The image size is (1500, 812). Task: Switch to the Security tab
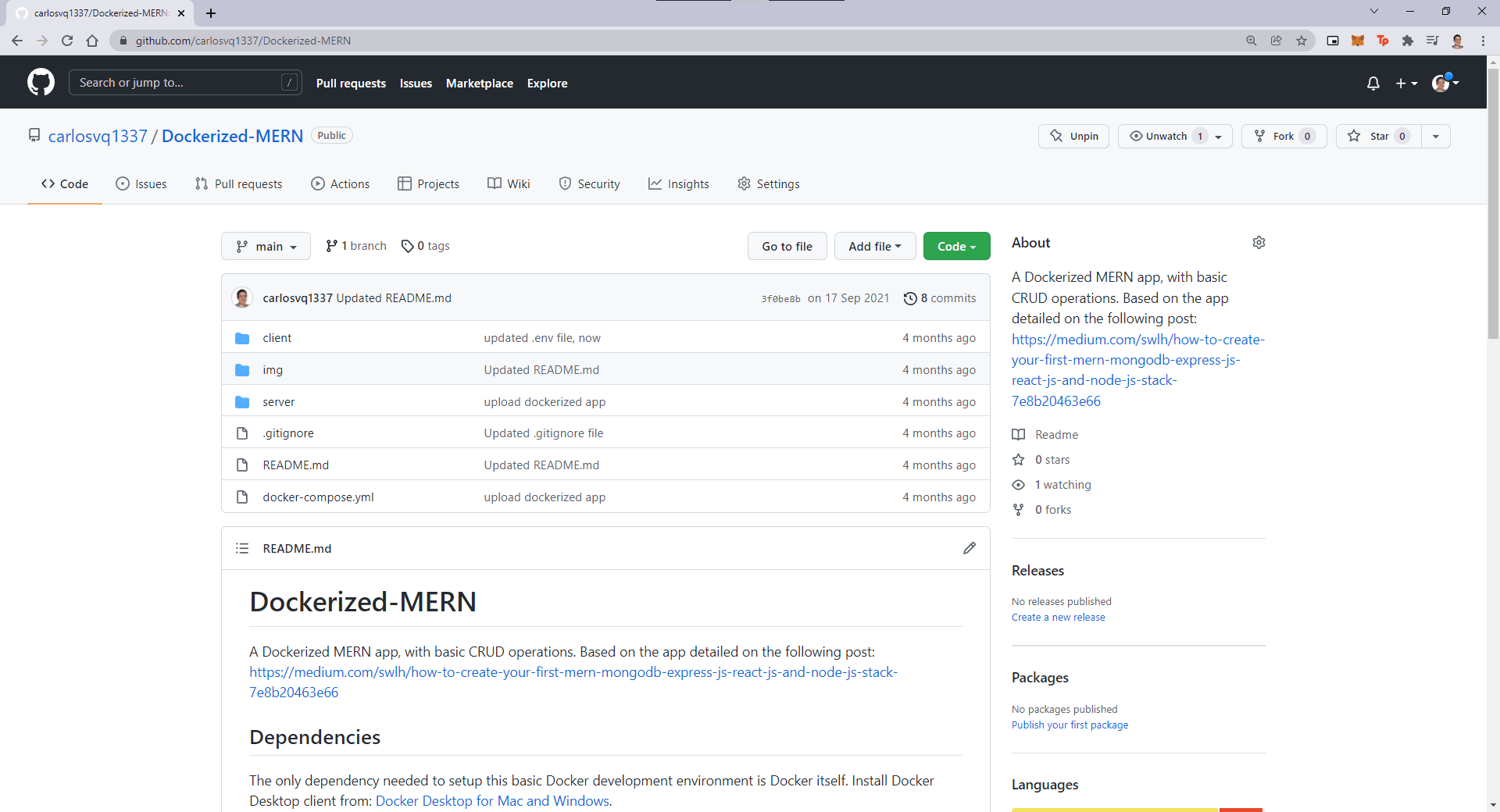click(x=589, y=183)
